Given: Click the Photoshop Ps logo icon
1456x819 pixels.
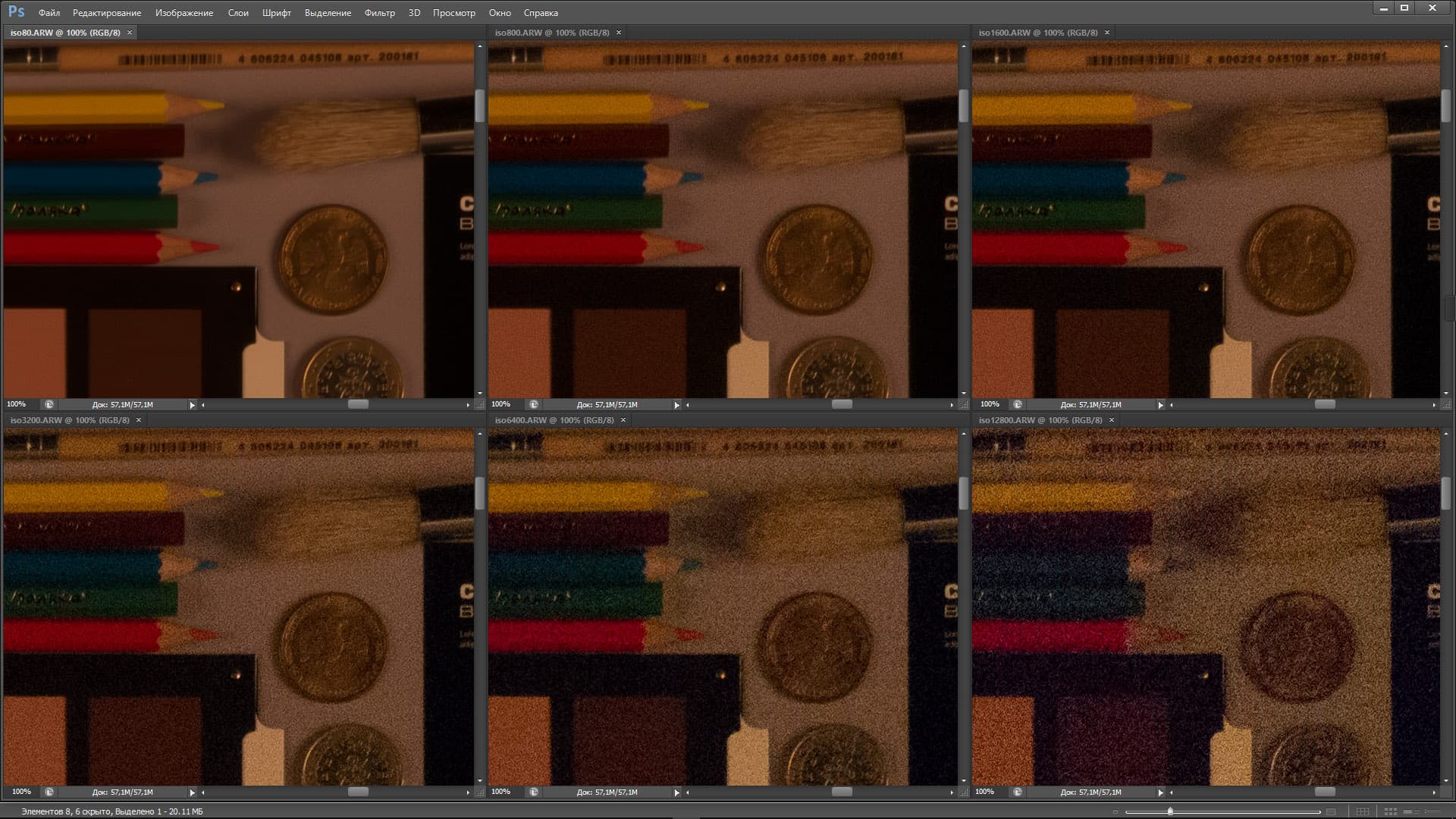Looking at the screenshot, I should pos(16,11).
